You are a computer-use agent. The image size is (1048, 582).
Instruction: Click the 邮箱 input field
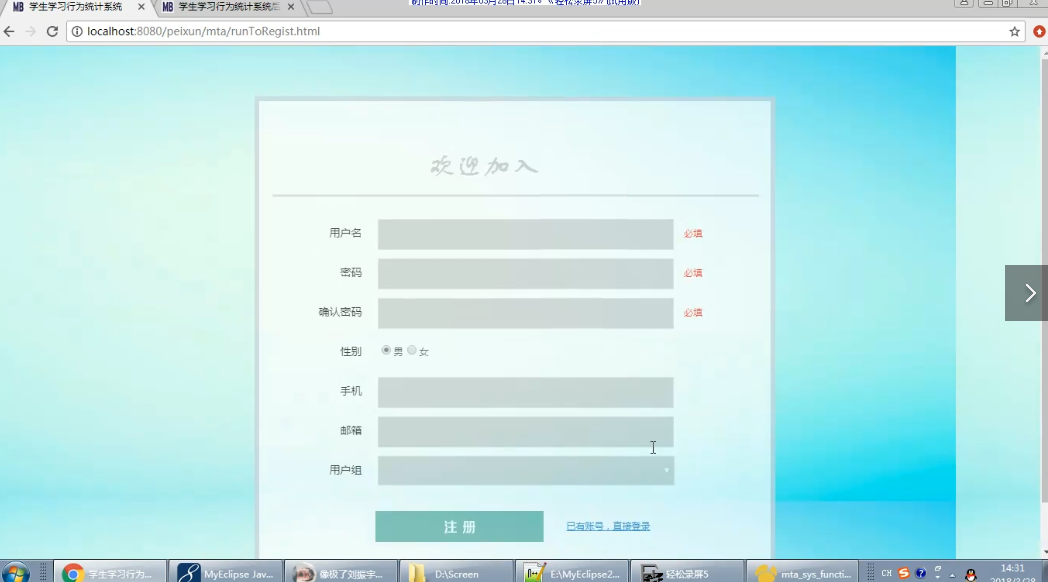pyautogui.click(x=525, y=432)
